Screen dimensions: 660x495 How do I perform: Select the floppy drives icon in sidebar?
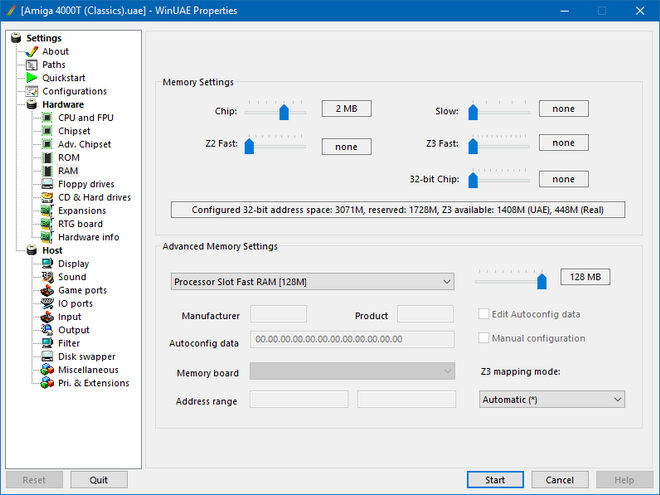(47, 184)
